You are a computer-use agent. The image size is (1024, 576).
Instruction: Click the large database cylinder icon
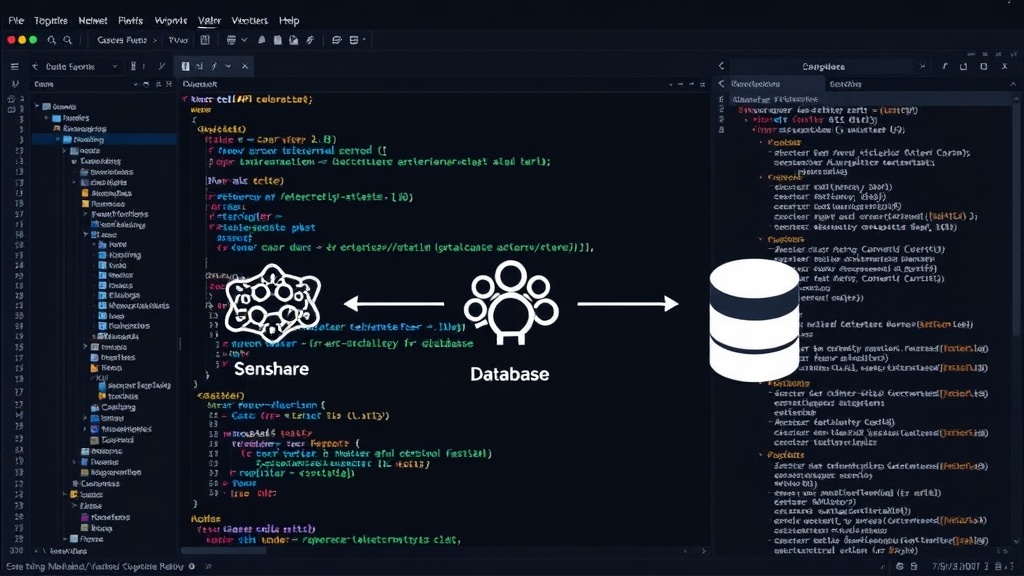[x=754, y=320]
